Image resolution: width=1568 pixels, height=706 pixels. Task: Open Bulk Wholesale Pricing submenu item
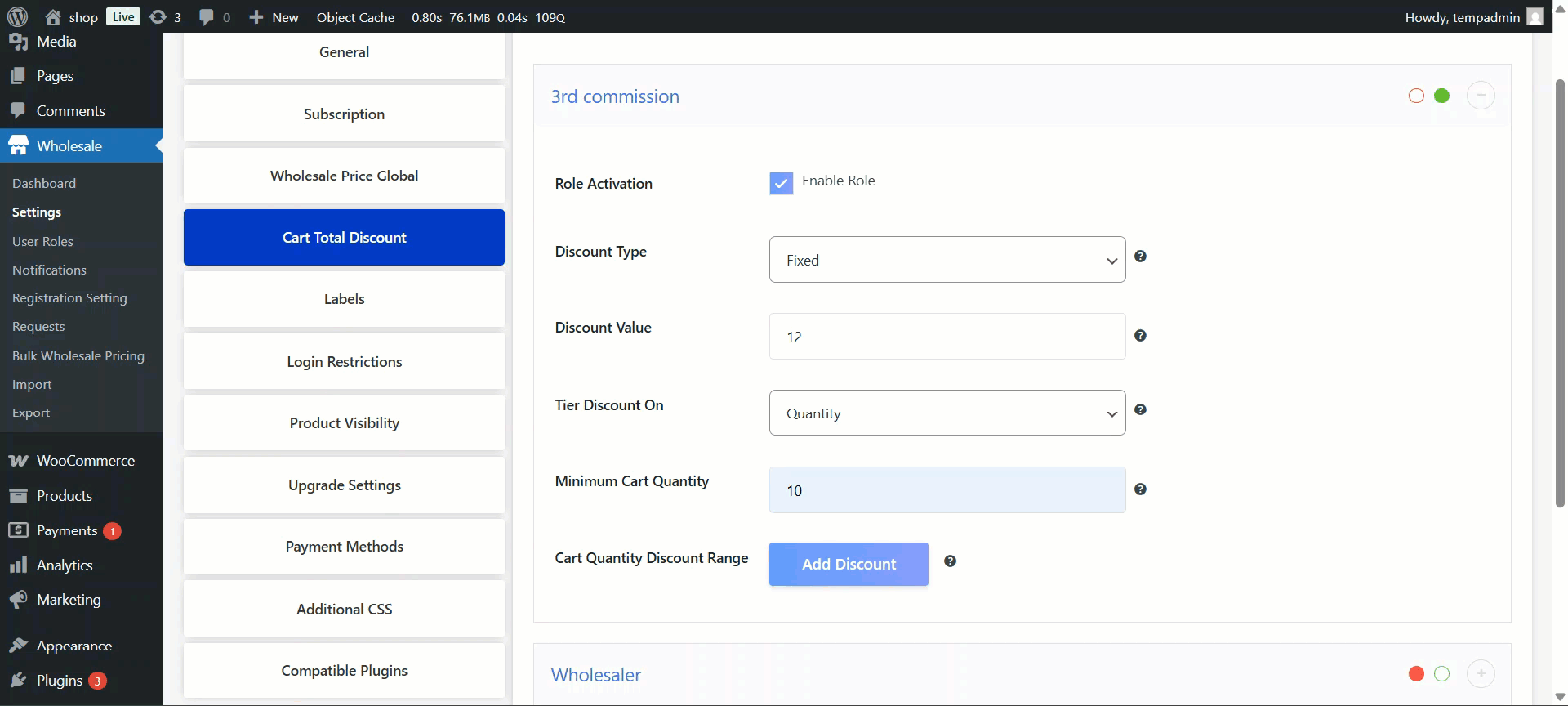pyautogui.click(x=78, y=356)
